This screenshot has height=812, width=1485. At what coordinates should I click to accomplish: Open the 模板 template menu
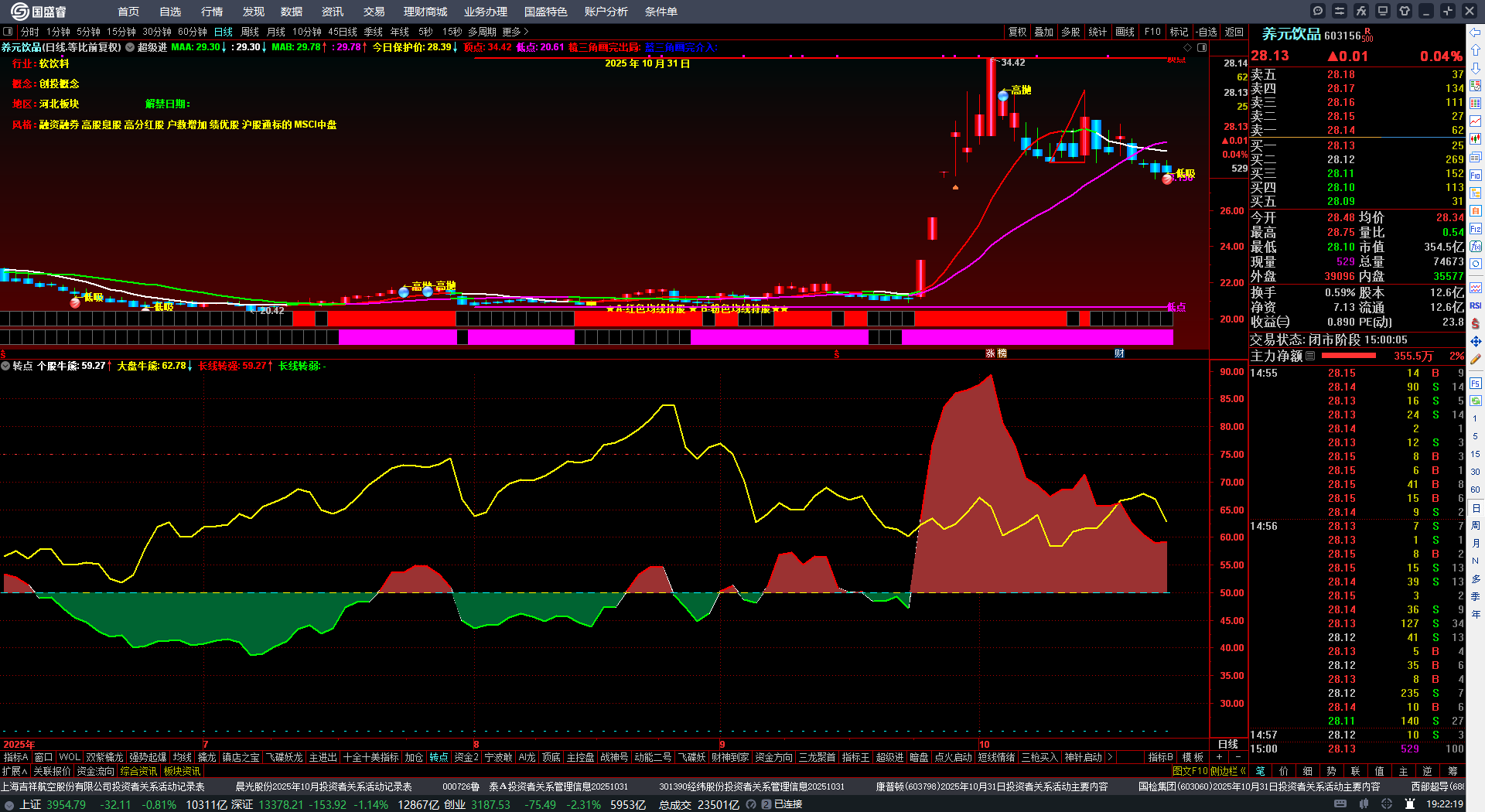click(x=1193, y=757)
